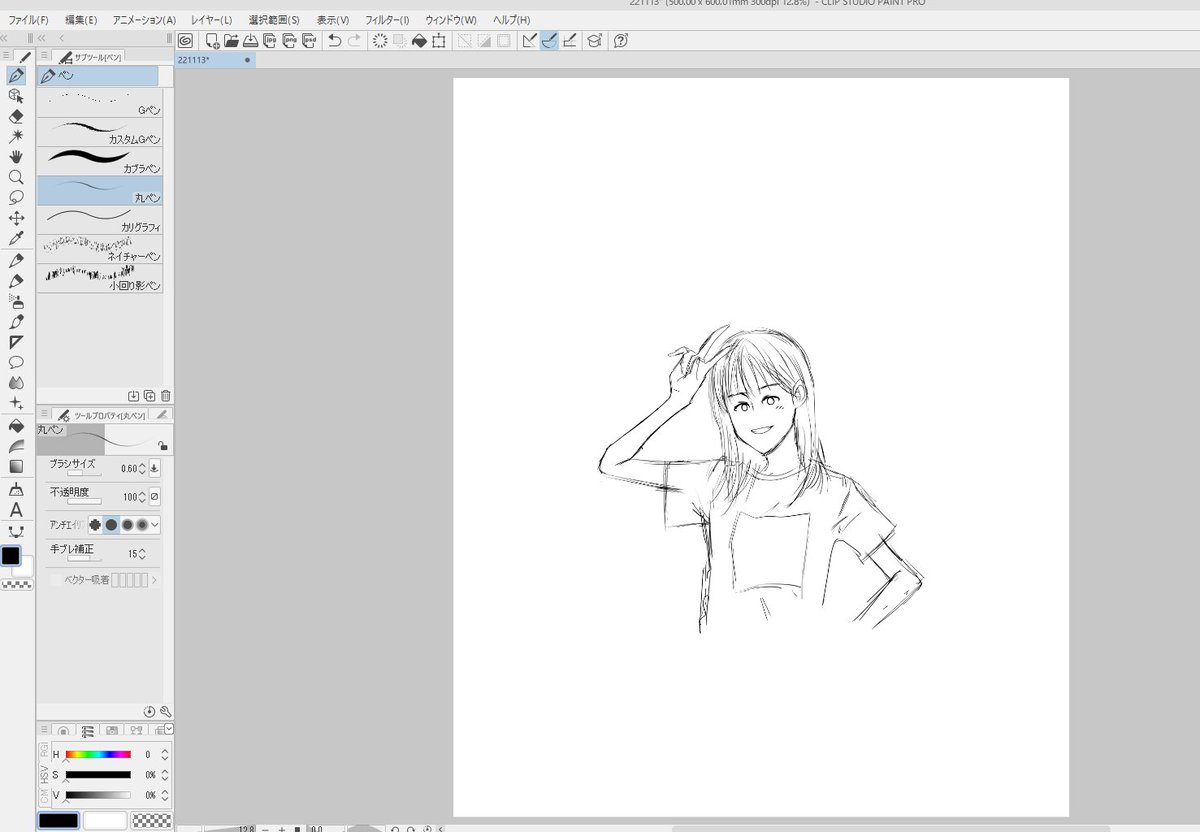Select the Gradient tool
The width and height of the screenshot is (1200, 832).
pos(16,466)
